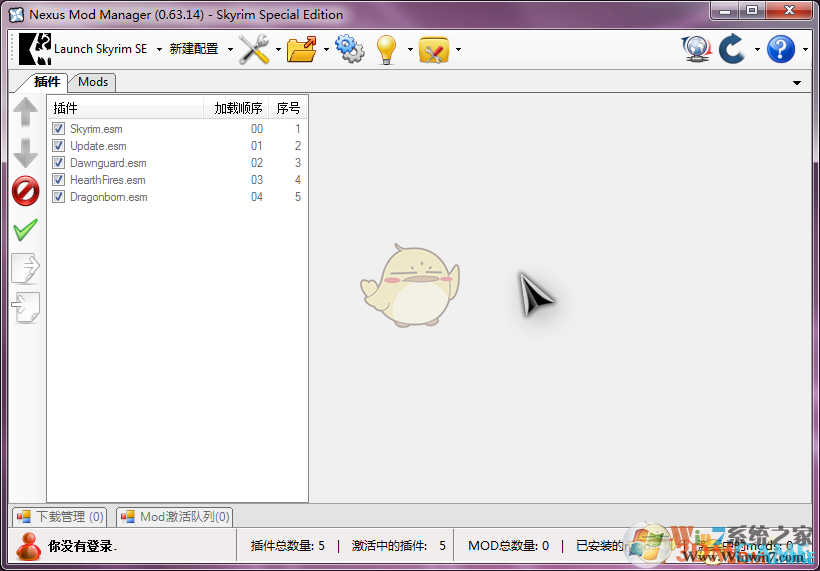Sort by 加载顺序 column header
This screenshot has height=571, width=820.
pyautogui.click(x=236, y=108)
